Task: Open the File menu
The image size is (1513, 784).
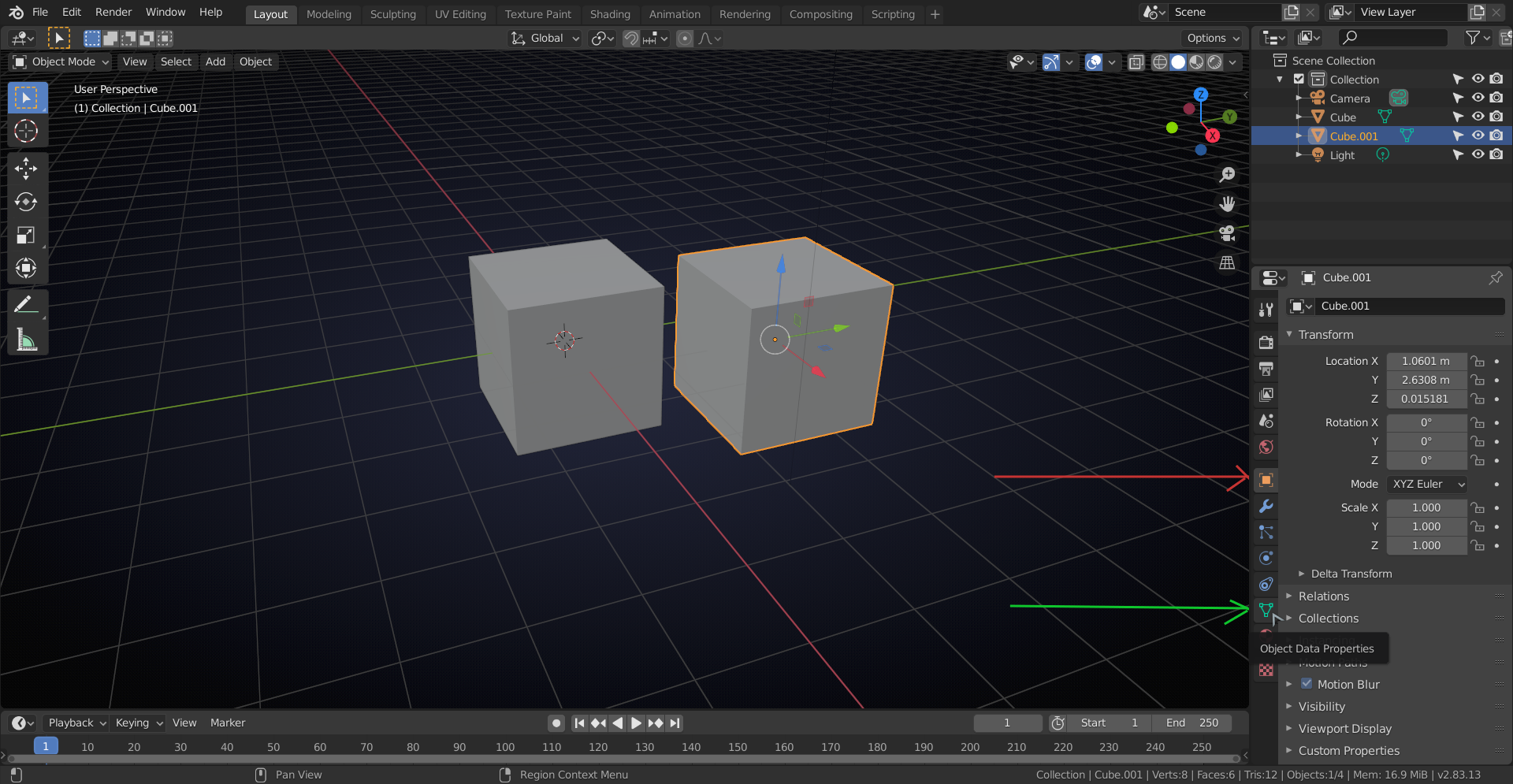Action: pyautogui.click(x=40, y=12)
